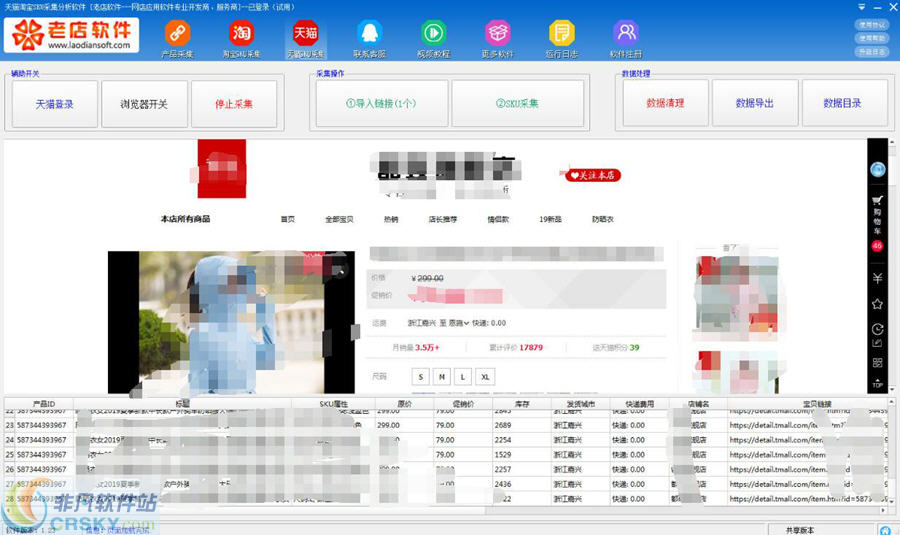
Task: Click the clock history icon in sidebar
Action: (877, 329)
